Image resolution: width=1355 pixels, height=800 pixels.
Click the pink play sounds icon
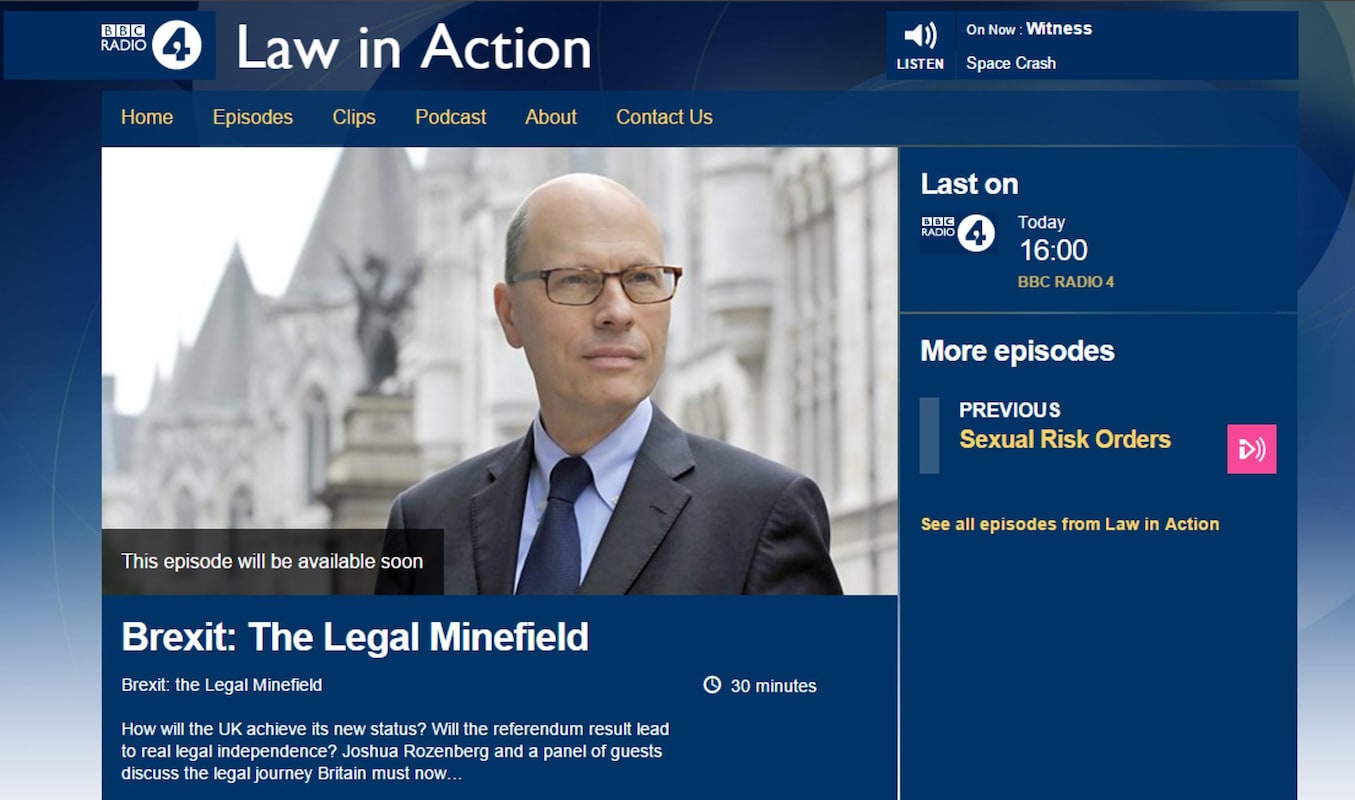pyautogui.click(x=1252, y=449)
